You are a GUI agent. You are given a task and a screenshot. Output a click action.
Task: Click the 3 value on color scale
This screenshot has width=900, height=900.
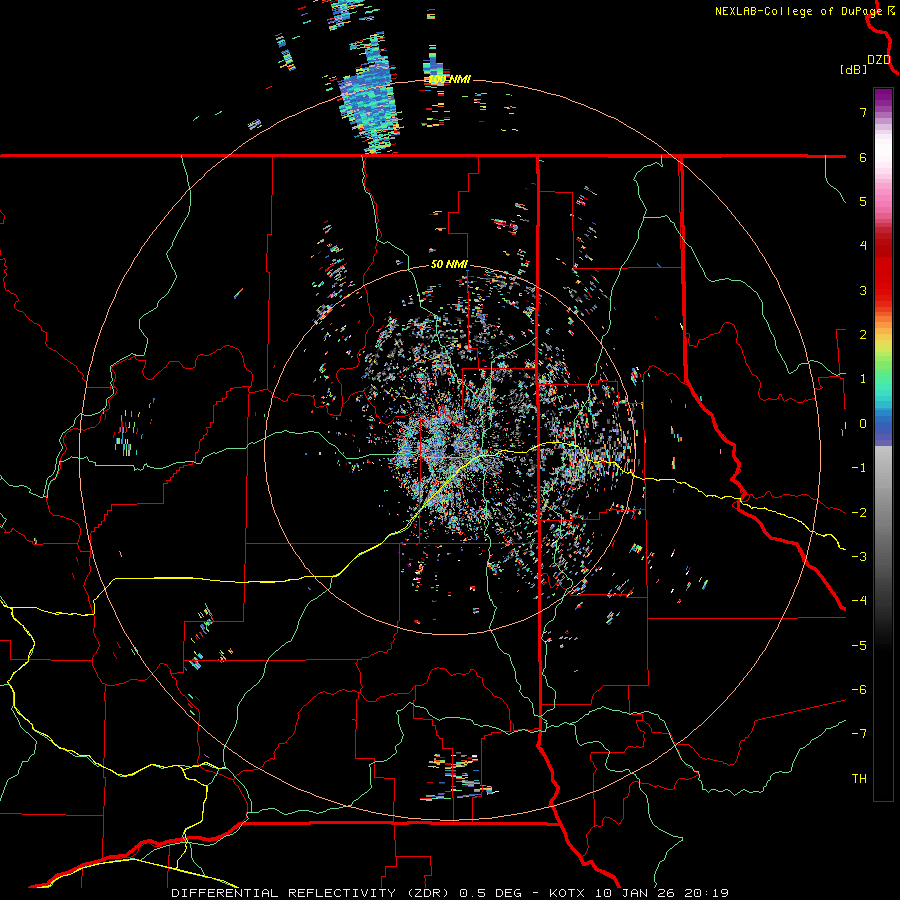[863, 290]
